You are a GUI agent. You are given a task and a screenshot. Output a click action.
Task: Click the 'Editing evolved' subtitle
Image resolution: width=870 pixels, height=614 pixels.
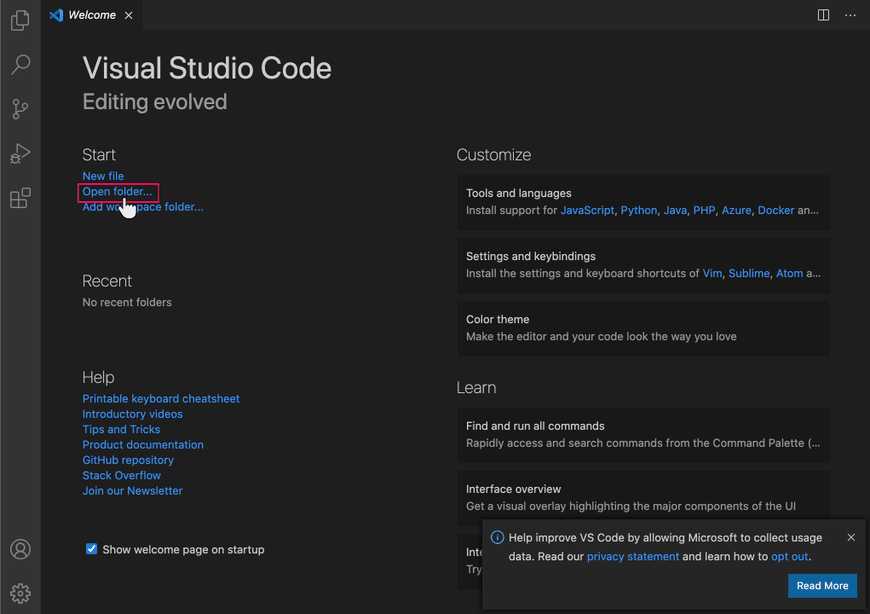[x=155, y=102]
